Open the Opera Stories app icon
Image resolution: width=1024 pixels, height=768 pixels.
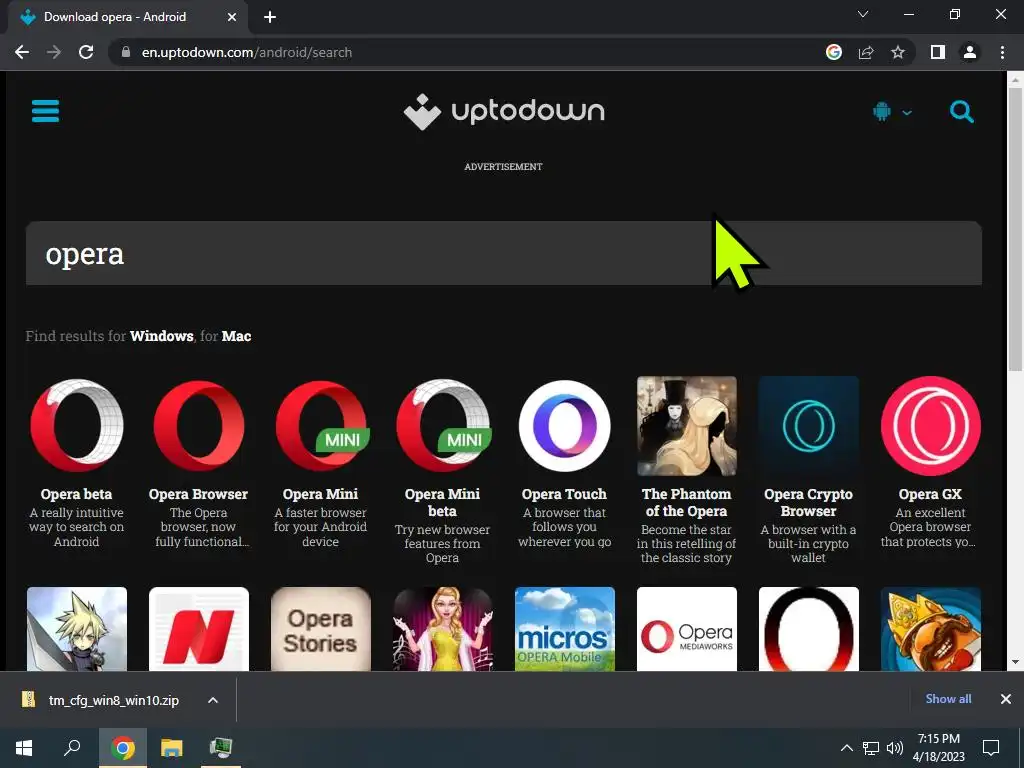click(321, 629)
